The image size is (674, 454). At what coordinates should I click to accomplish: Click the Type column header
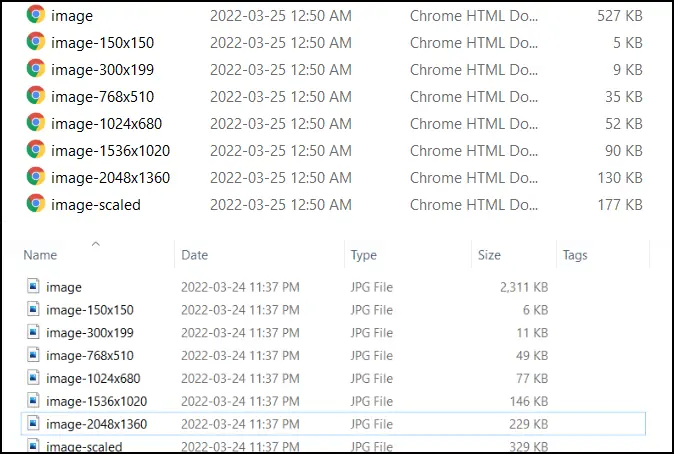363,256
